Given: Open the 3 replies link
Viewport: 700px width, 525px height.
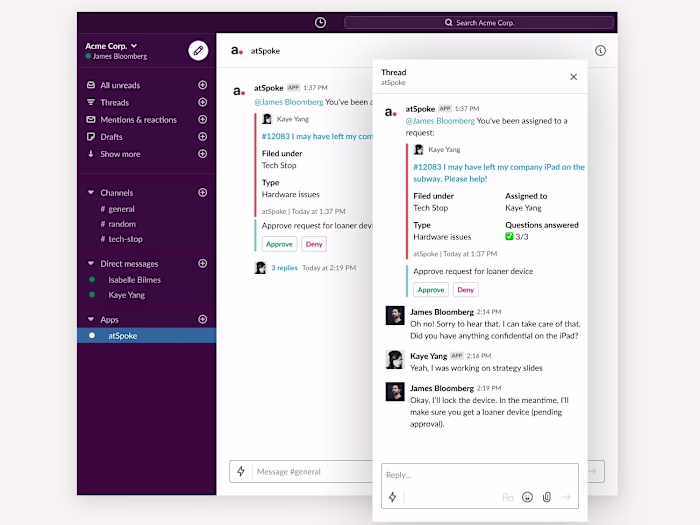Looking at the screenshot, I should (284, 268).
